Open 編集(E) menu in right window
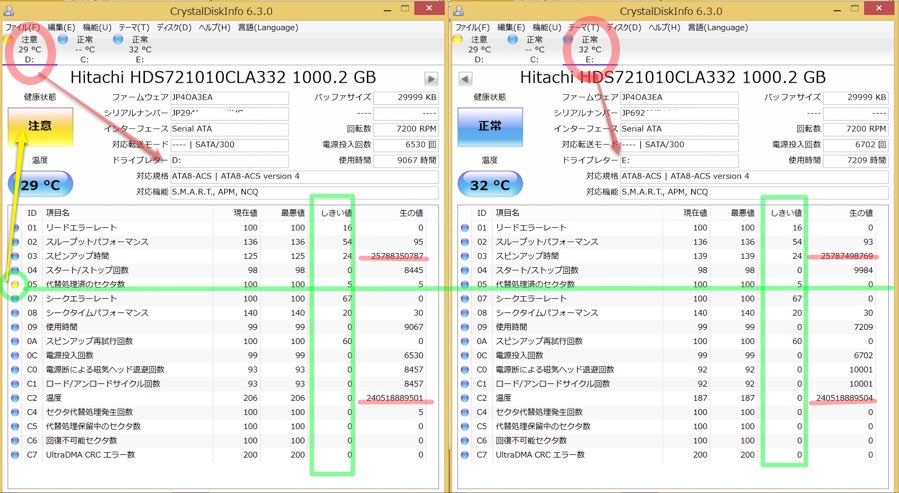 (511, 28)
